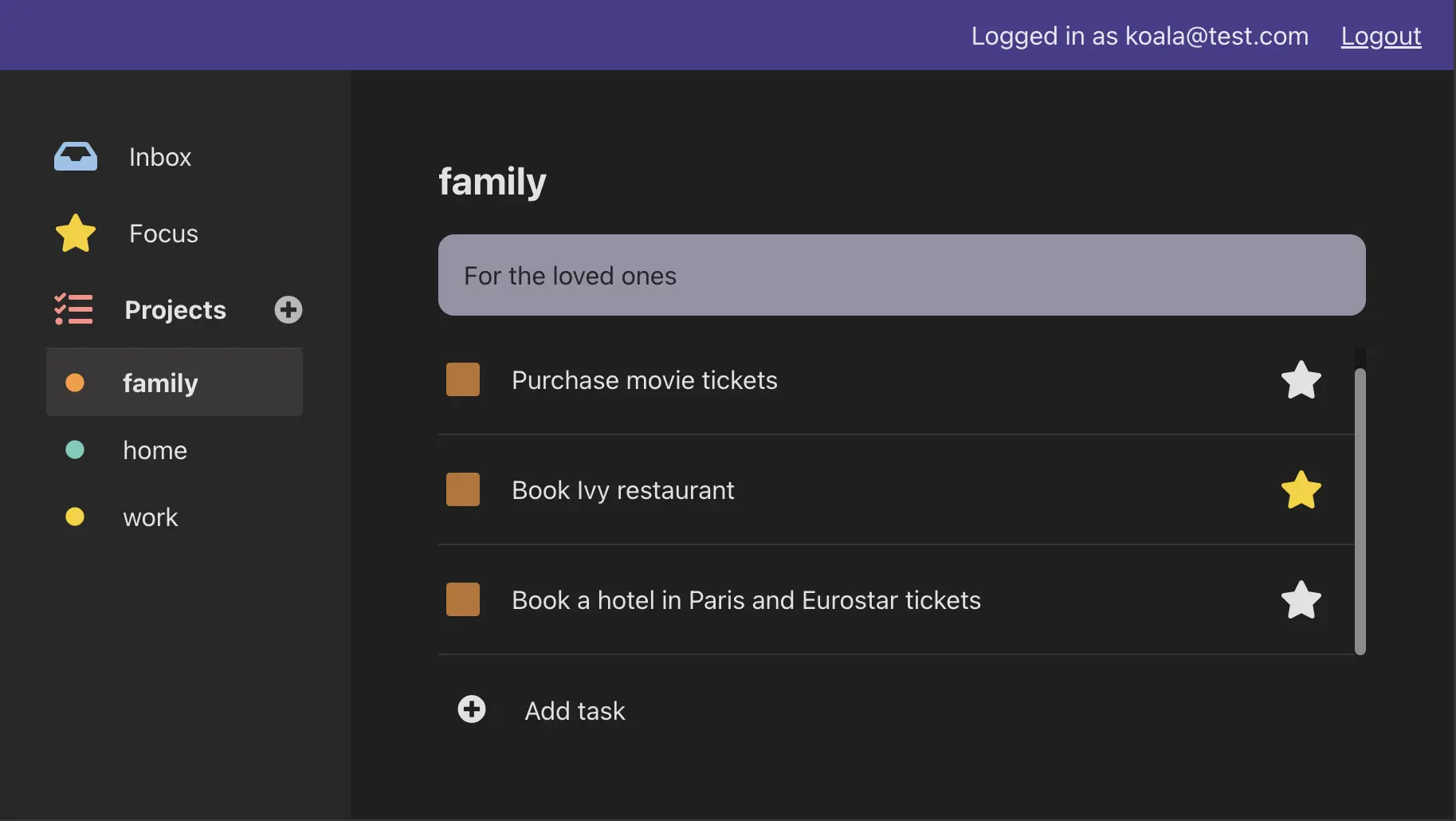Click the Projects checklist icon

[73, 309]
